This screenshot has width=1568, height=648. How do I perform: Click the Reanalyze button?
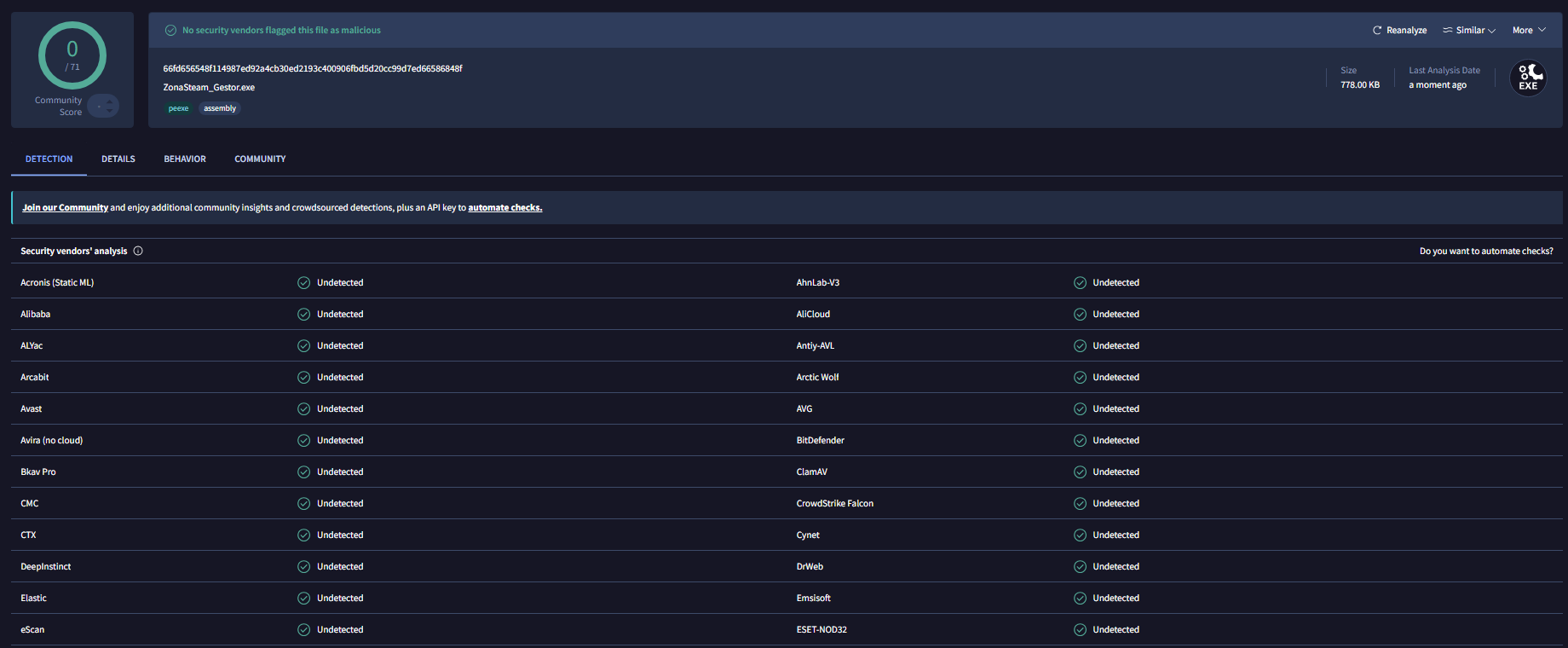click(x=1399, y=30)
